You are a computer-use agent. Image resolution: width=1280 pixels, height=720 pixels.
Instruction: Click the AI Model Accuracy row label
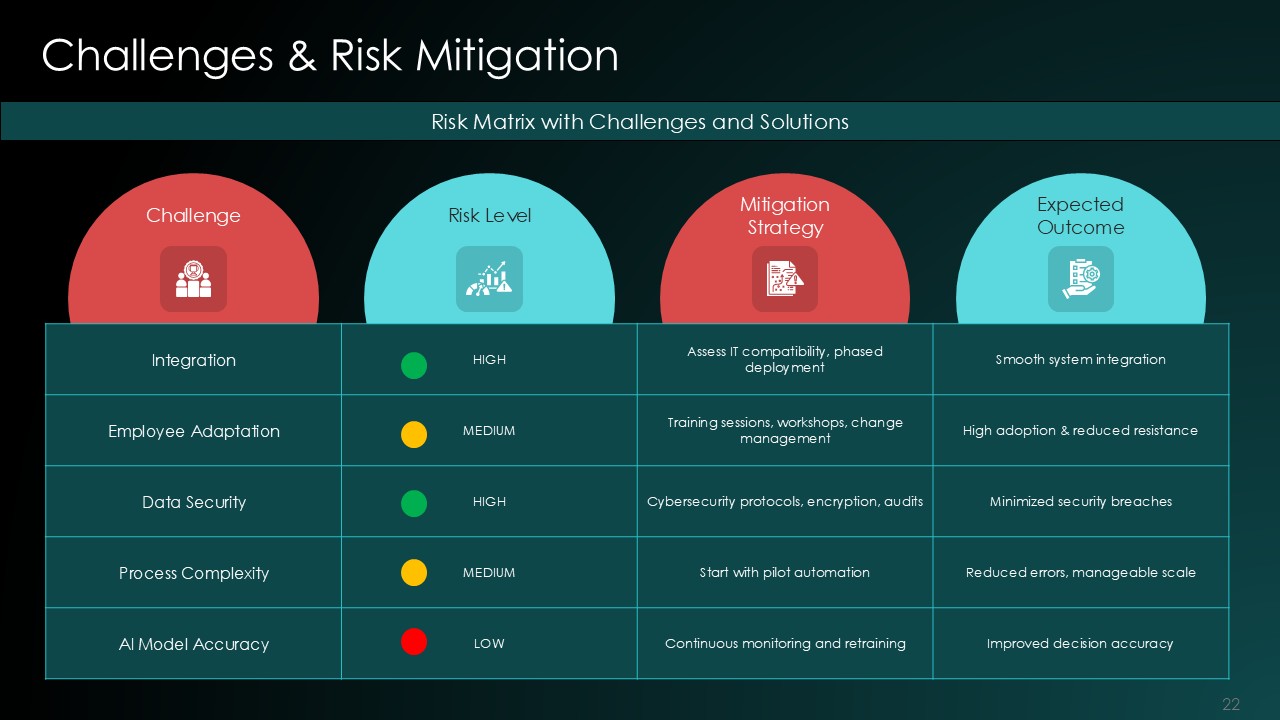tap(193, 644)
